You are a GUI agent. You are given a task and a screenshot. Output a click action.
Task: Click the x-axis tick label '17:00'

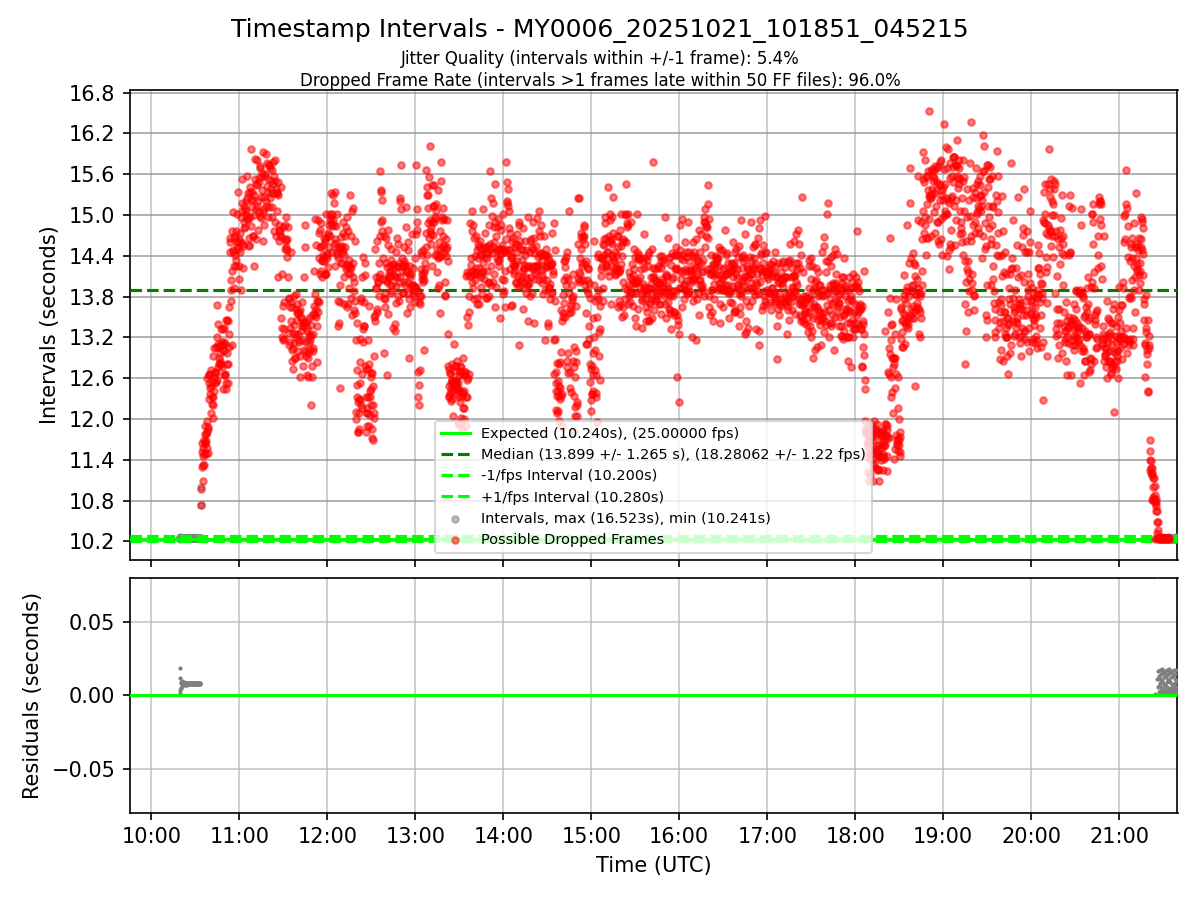767,835
